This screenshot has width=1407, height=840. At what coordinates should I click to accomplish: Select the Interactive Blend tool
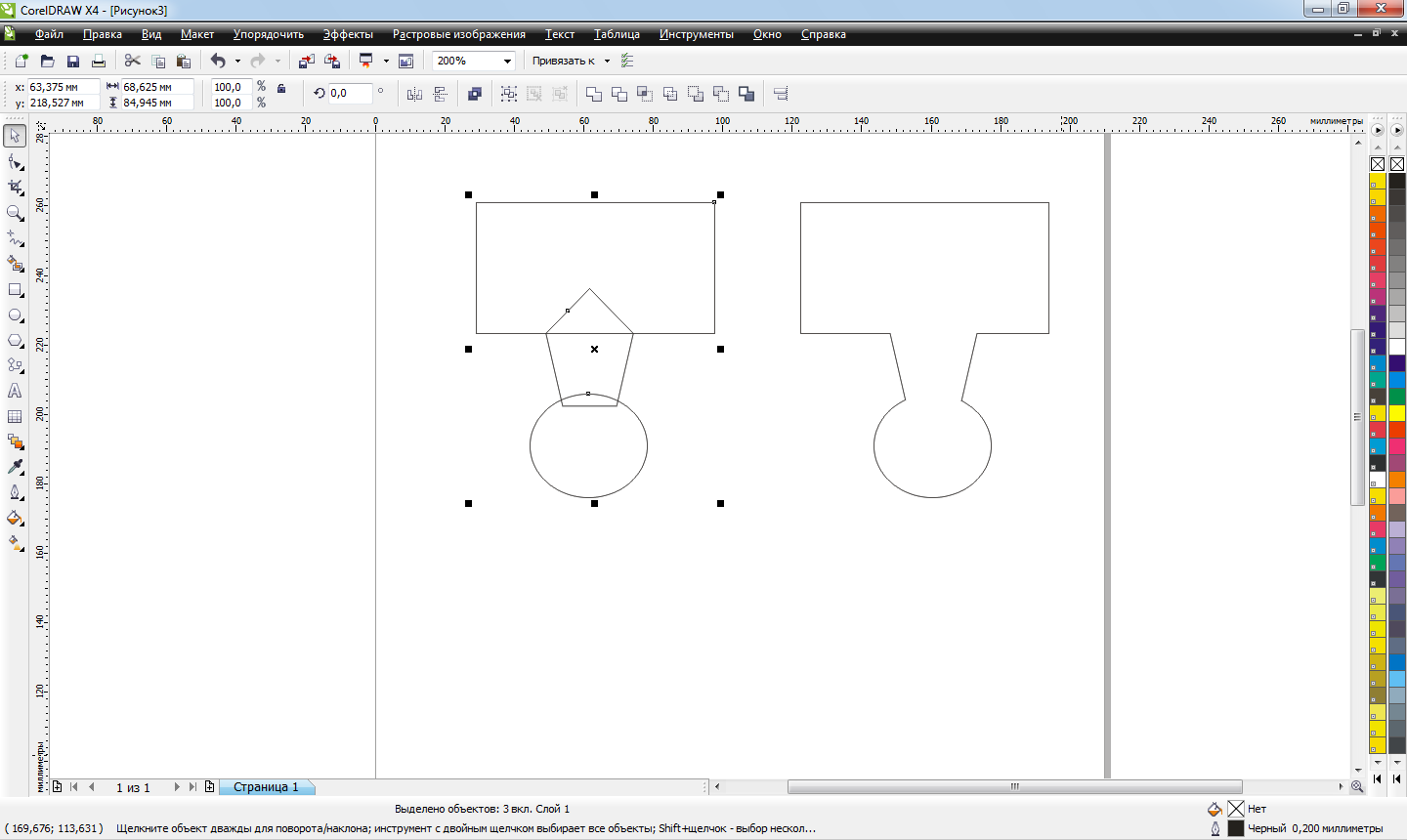[15, 441]
